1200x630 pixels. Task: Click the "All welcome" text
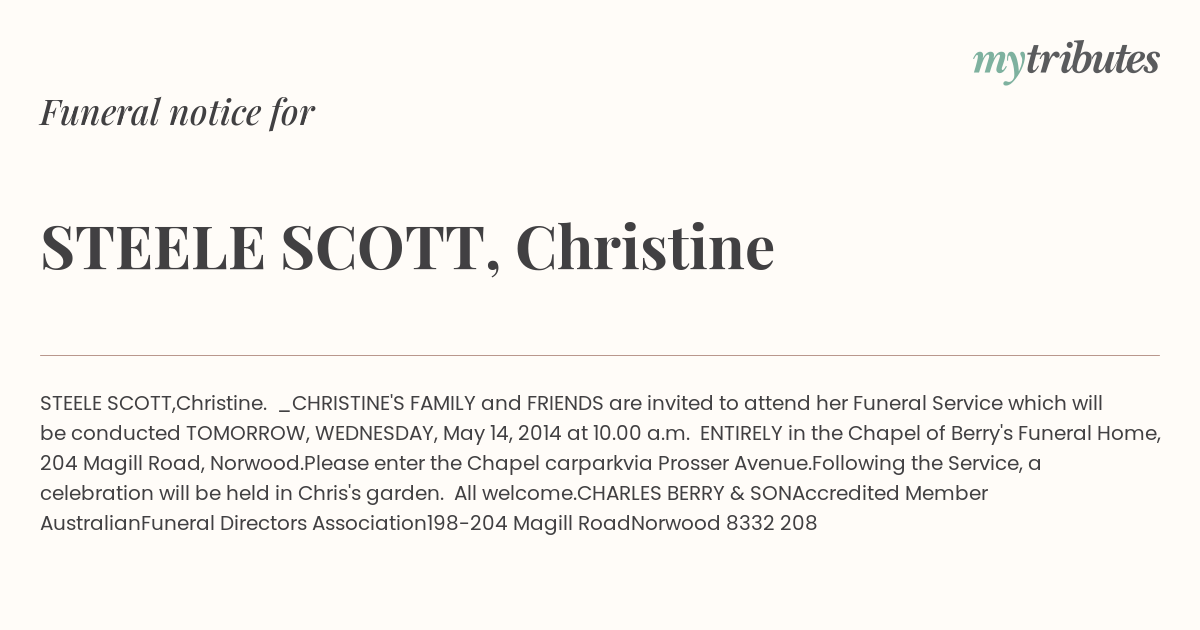point(512,493)
